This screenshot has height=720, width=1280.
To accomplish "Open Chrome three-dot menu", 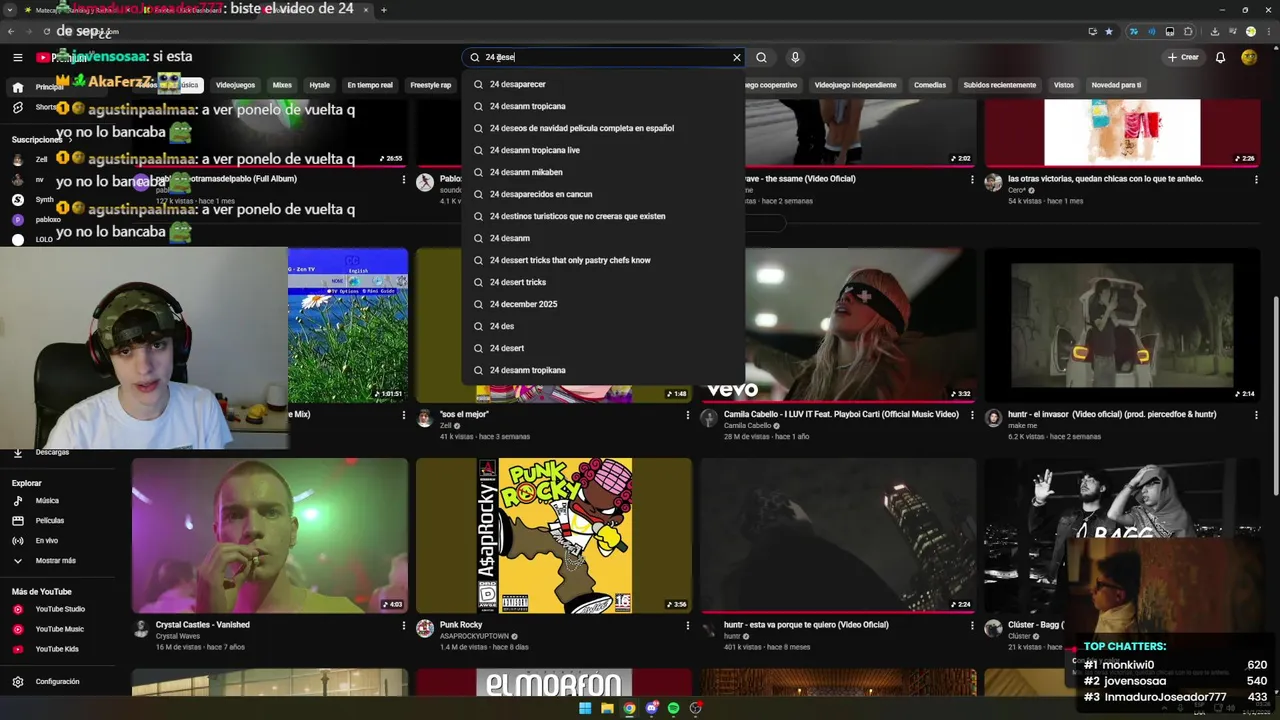I will coord(1268,31).
